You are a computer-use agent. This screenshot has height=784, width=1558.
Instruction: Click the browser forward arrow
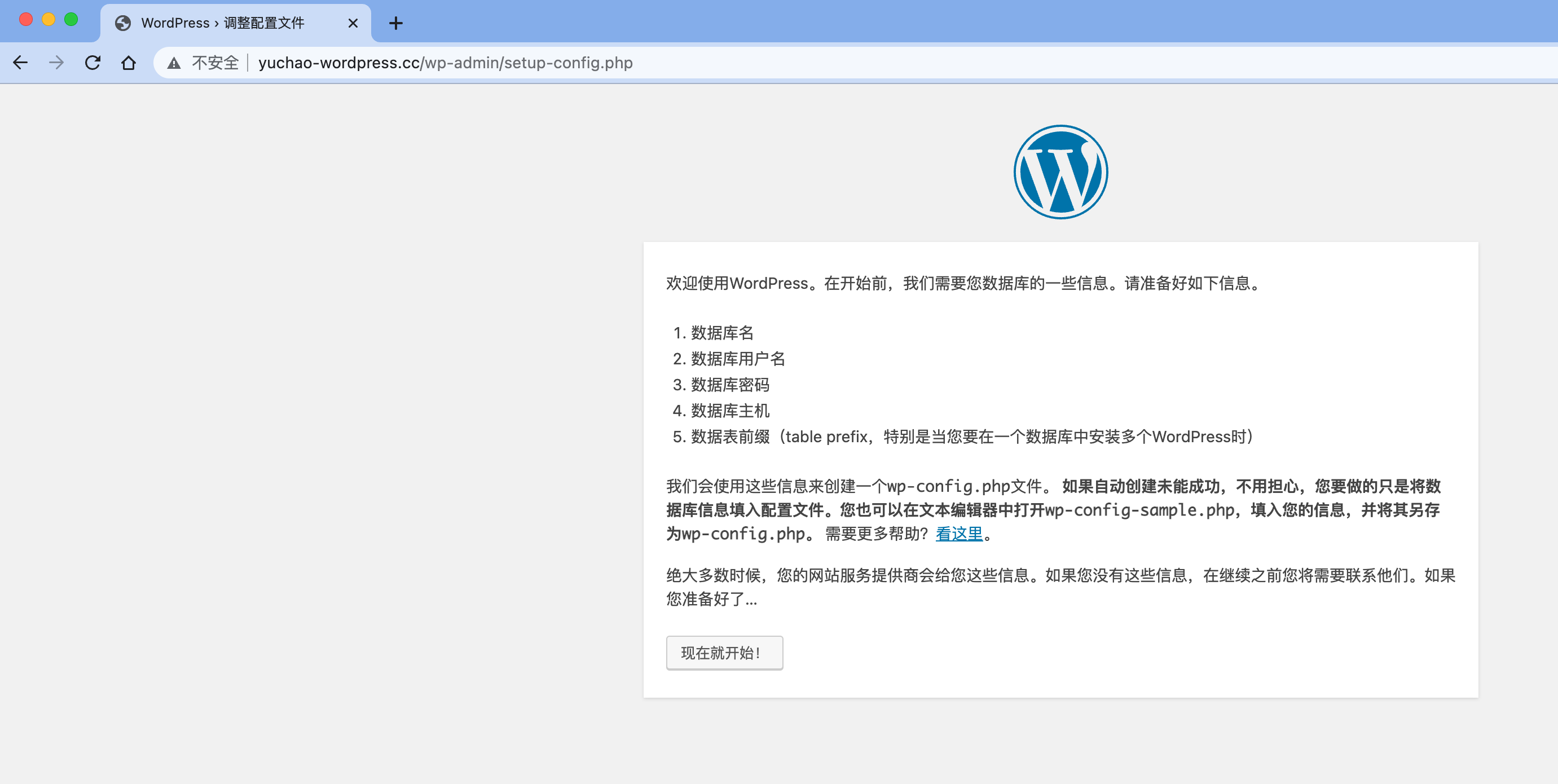(56, 63)
